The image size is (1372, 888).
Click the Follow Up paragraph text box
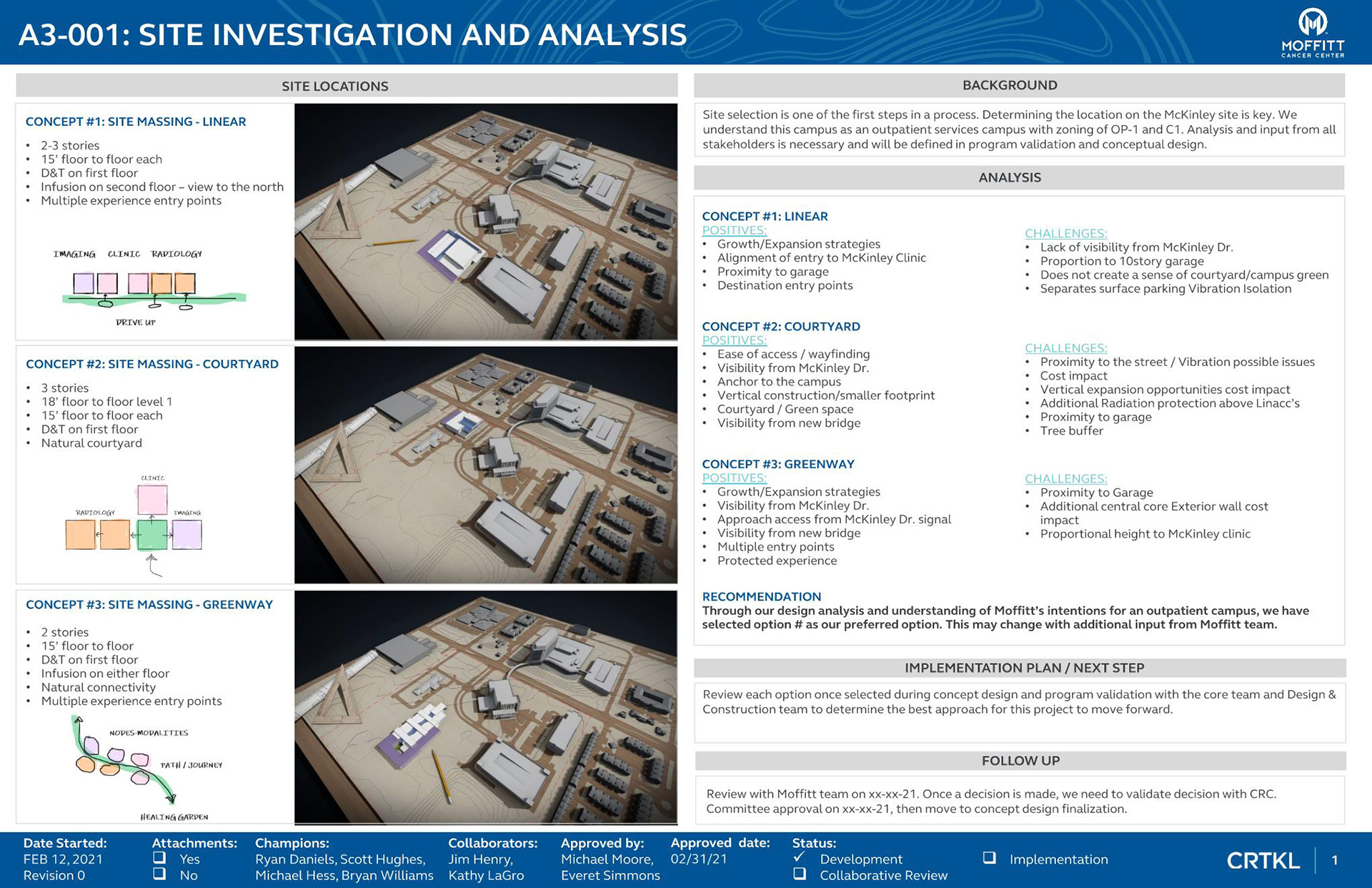pyautogui.click(x=1020, y=801)
